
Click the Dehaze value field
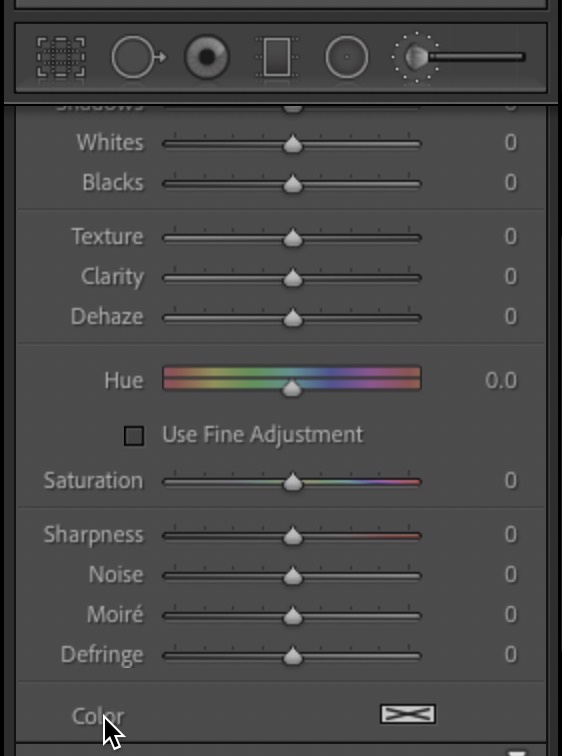pyautogui.click(x=510, y=316)
